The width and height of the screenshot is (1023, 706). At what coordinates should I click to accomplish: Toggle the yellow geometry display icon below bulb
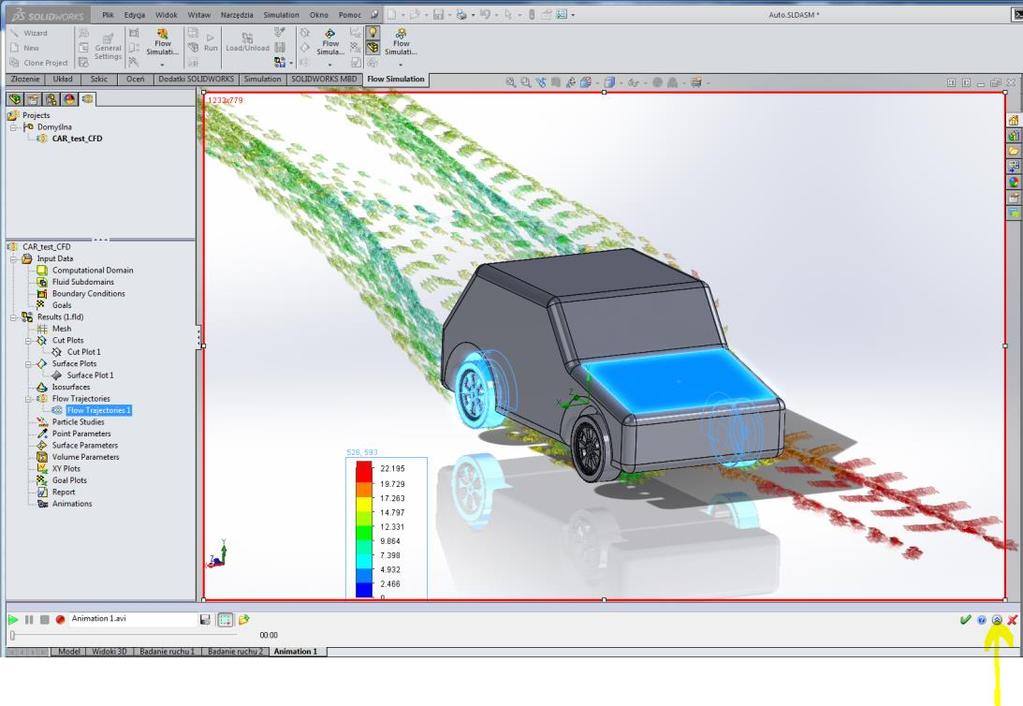click(373, 48)
